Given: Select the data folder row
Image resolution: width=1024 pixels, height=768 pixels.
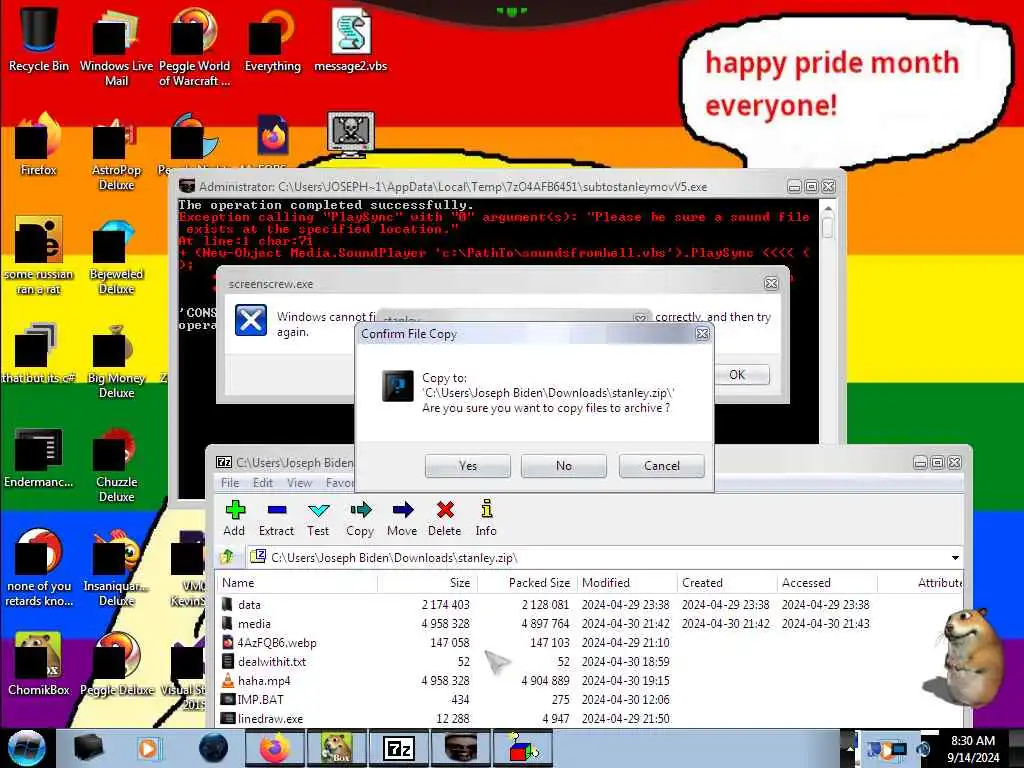Looking at the screenshot, I should [590, 605].
